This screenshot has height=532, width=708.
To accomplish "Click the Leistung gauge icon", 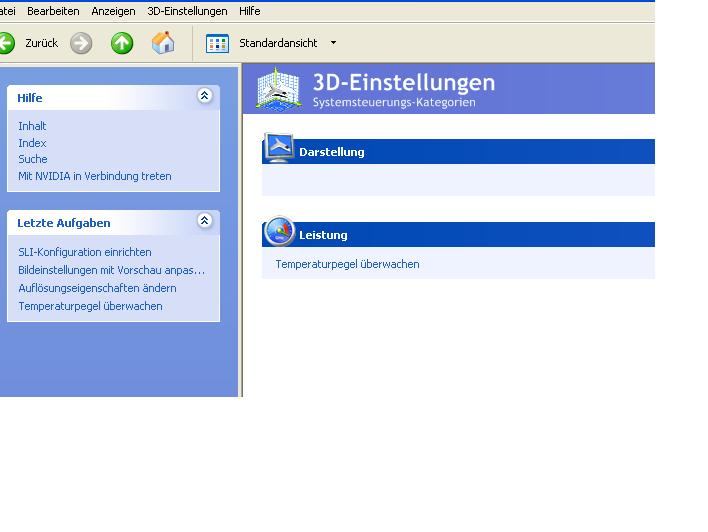I will coord(279,231).
